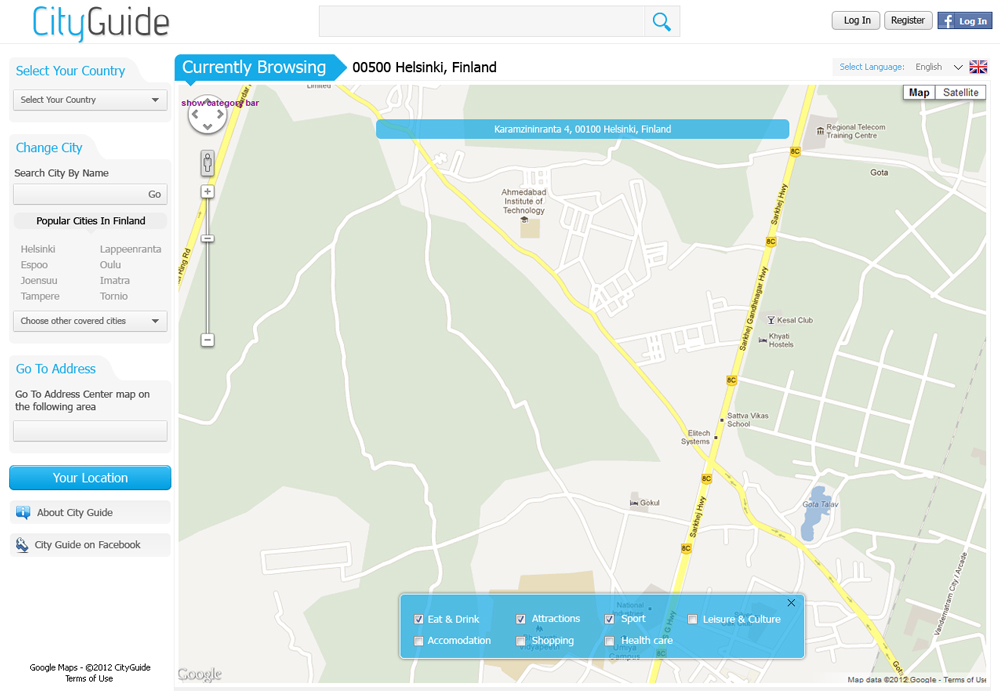
Task: Click the map pan control arrows
Action: click(x=207, y=116)
